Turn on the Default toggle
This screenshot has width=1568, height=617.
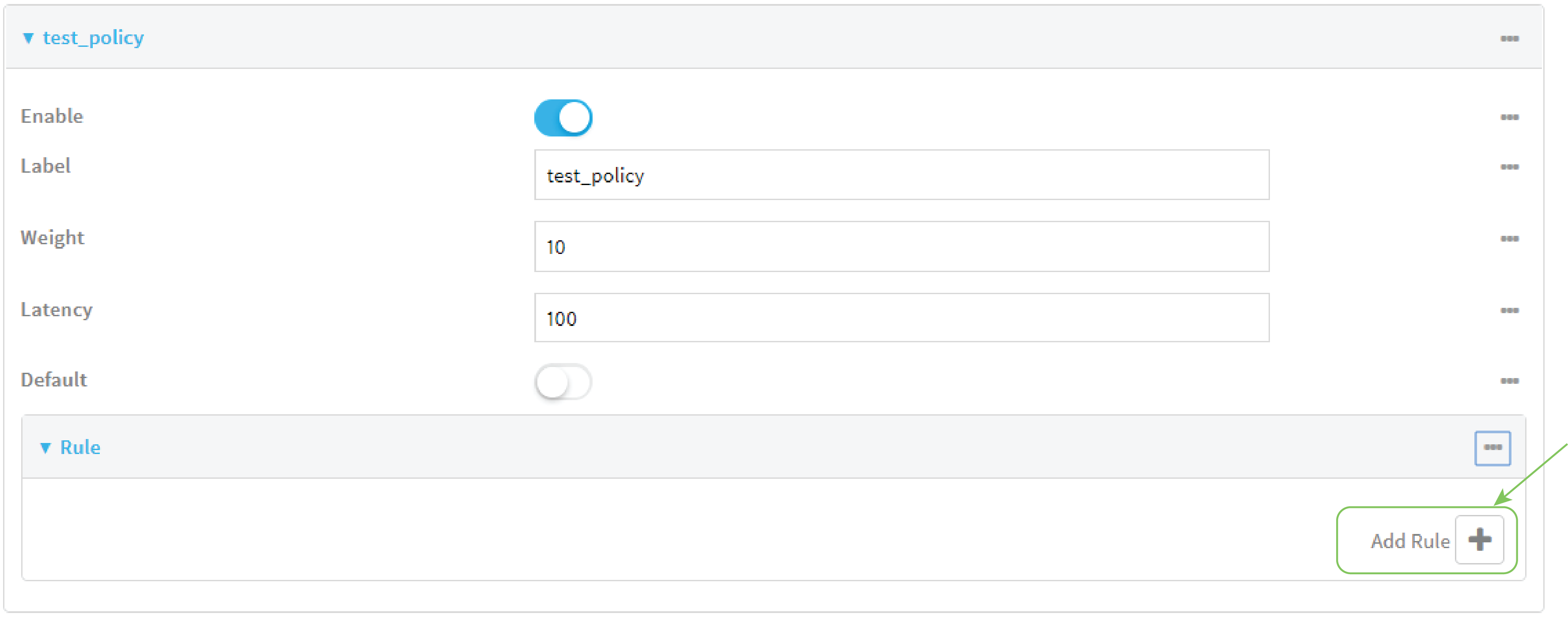563,382
